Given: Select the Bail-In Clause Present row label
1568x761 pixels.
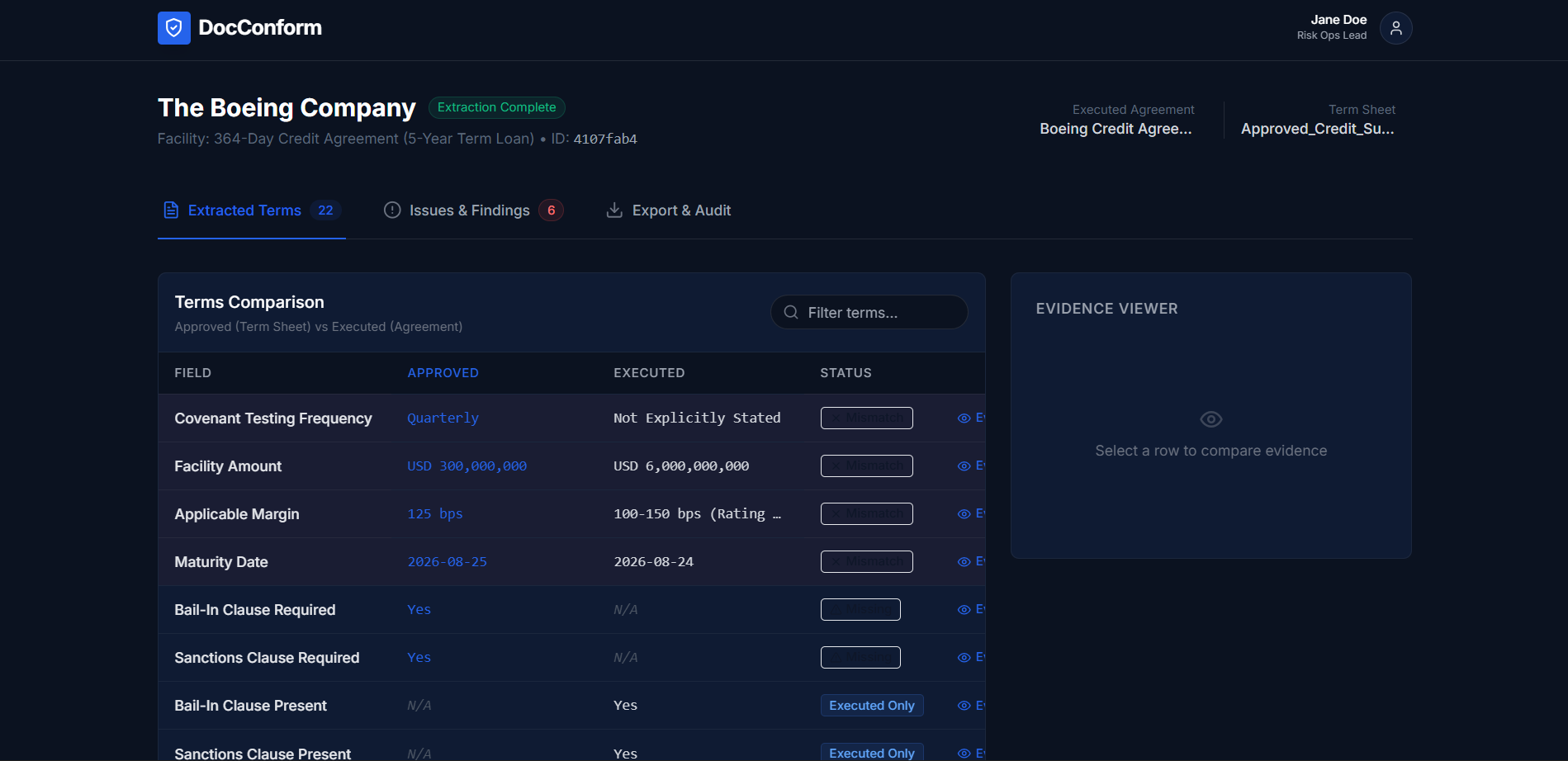Looking at the screenshot, I should click(251, 706).
